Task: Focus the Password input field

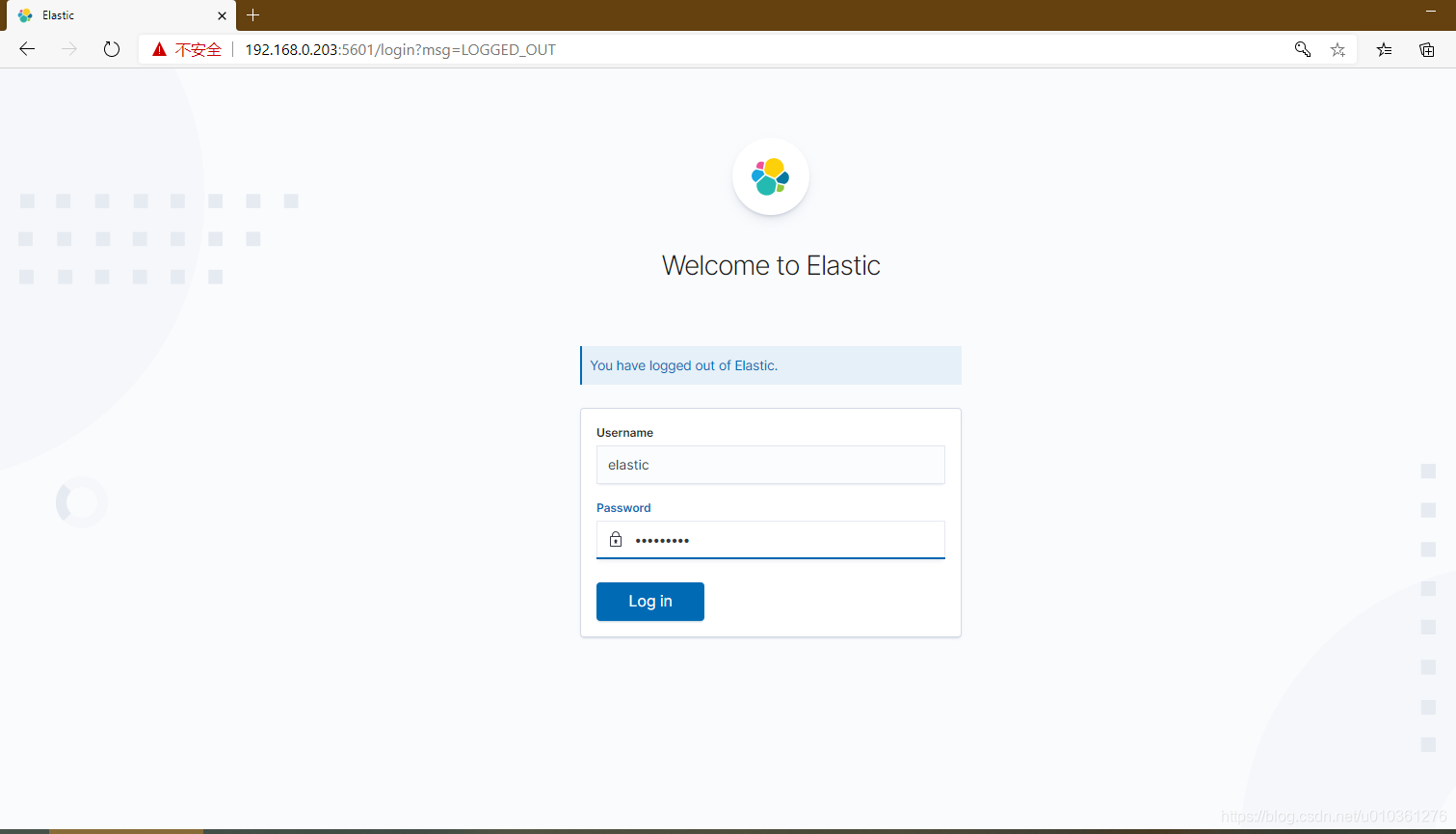Action: (x=771, y=540)
